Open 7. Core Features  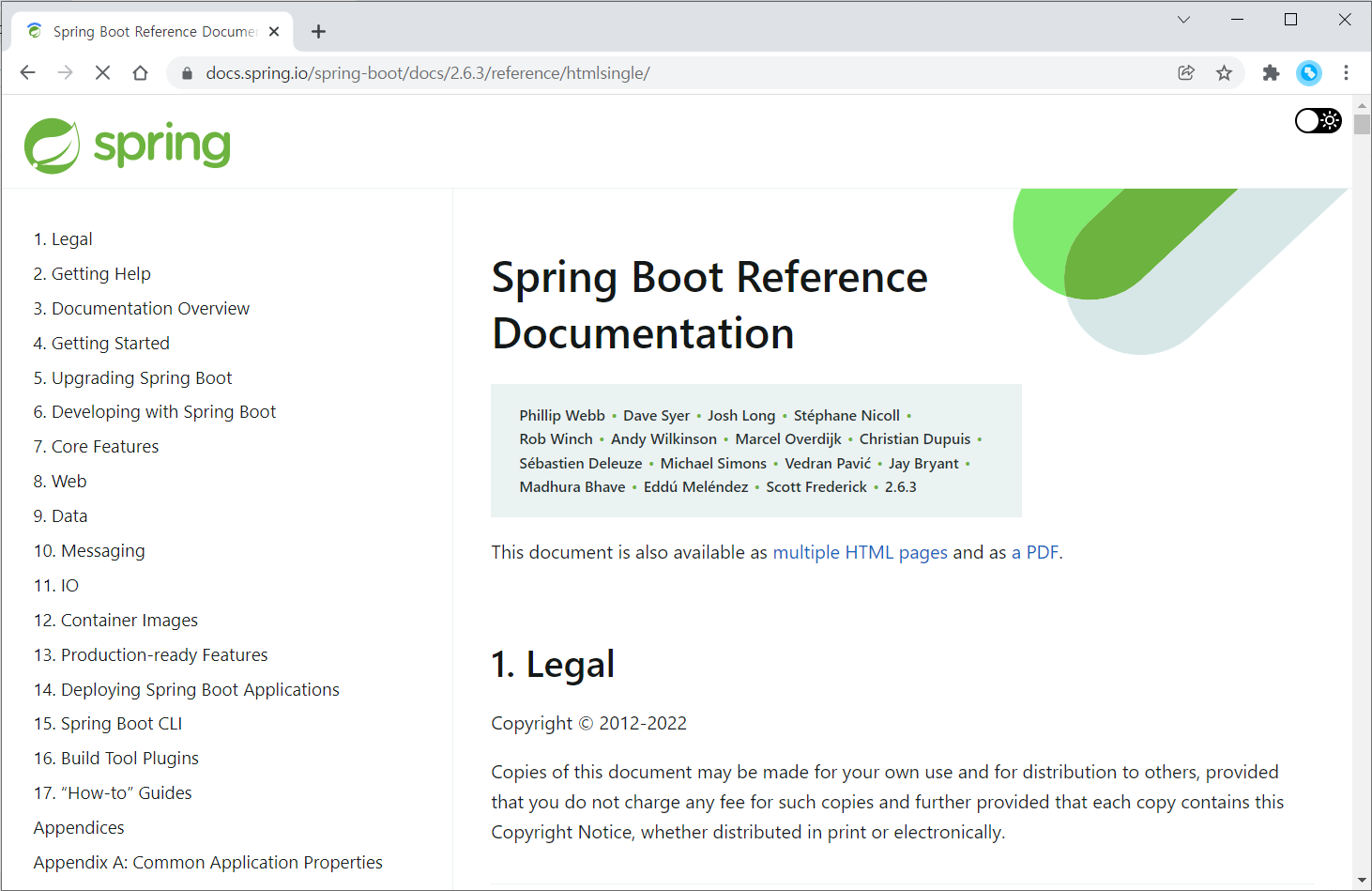[96, 447]
